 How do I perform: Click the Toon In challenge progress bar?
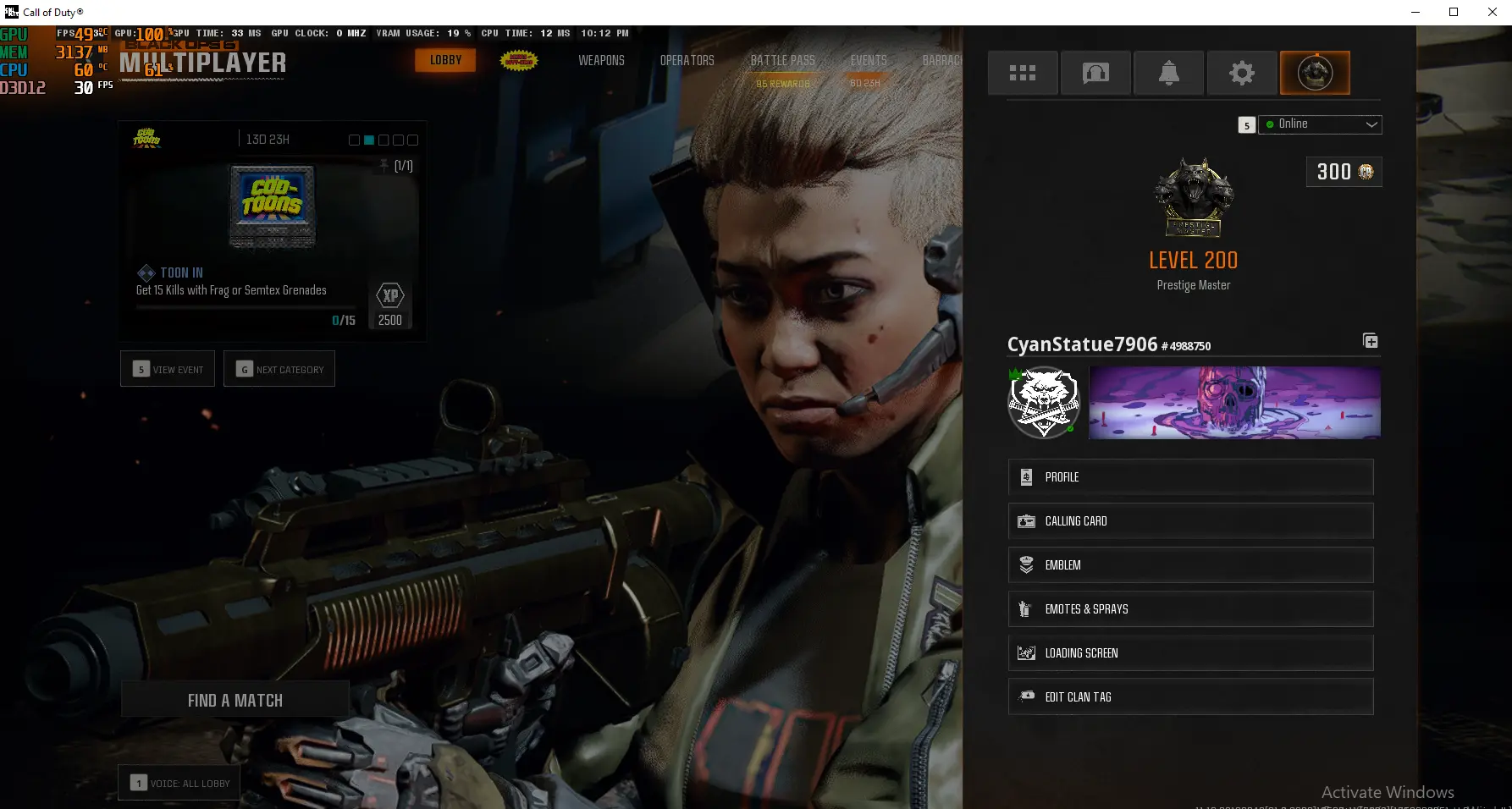(246, 307)
